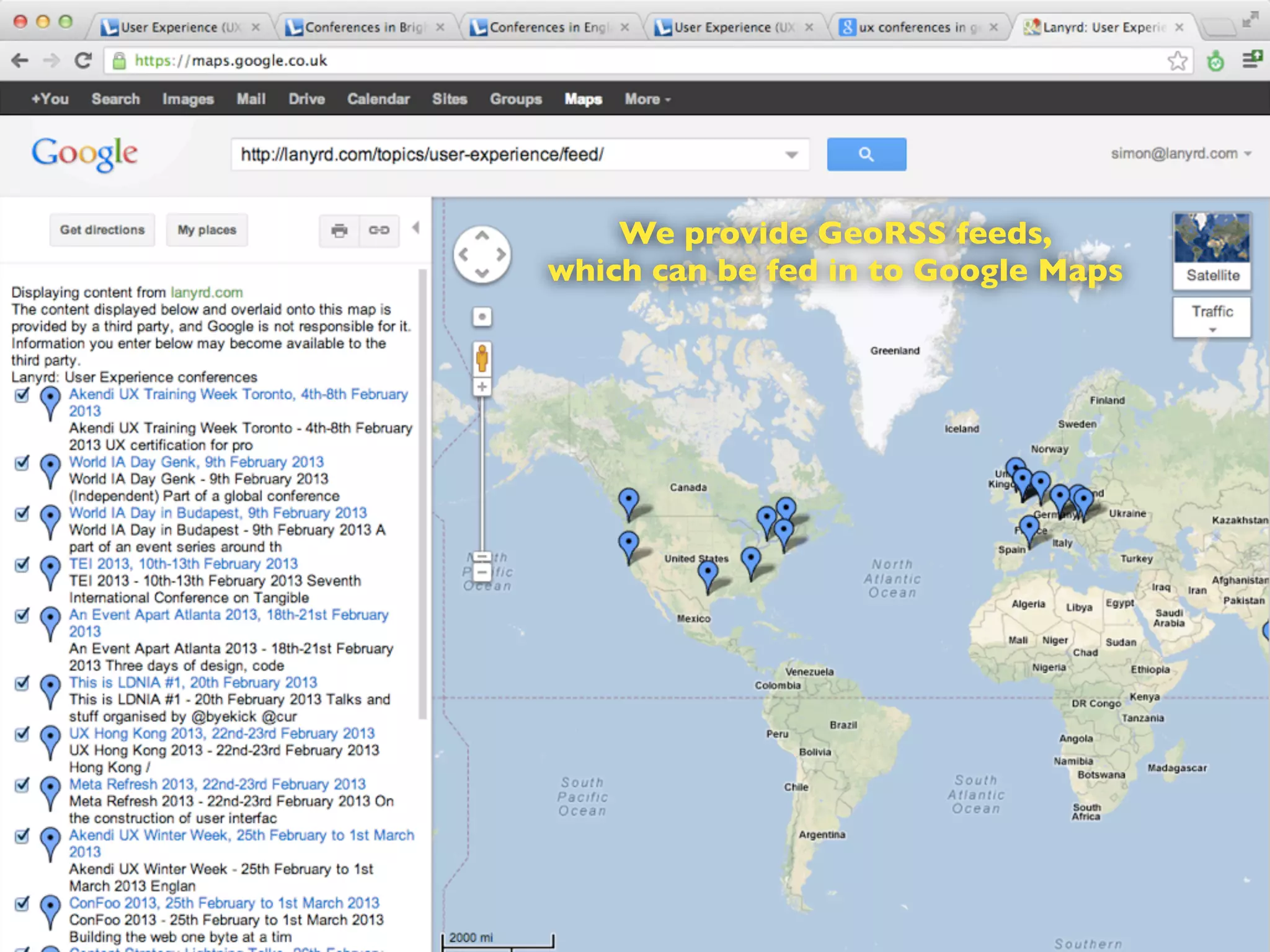The image size is (1270, 952).
Task: Open Groups in the Google bar
Action: [x=516, y=99]
